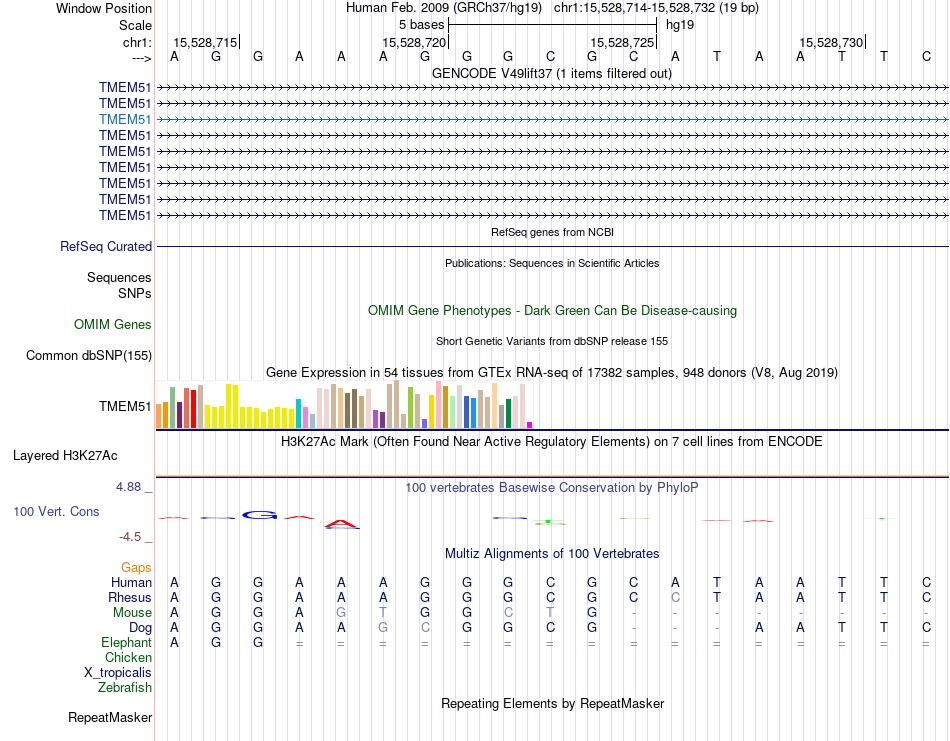This screenshot has width=950, height=741.
Task: Click the large blue G in PhyloP logo
Action: 259,515
